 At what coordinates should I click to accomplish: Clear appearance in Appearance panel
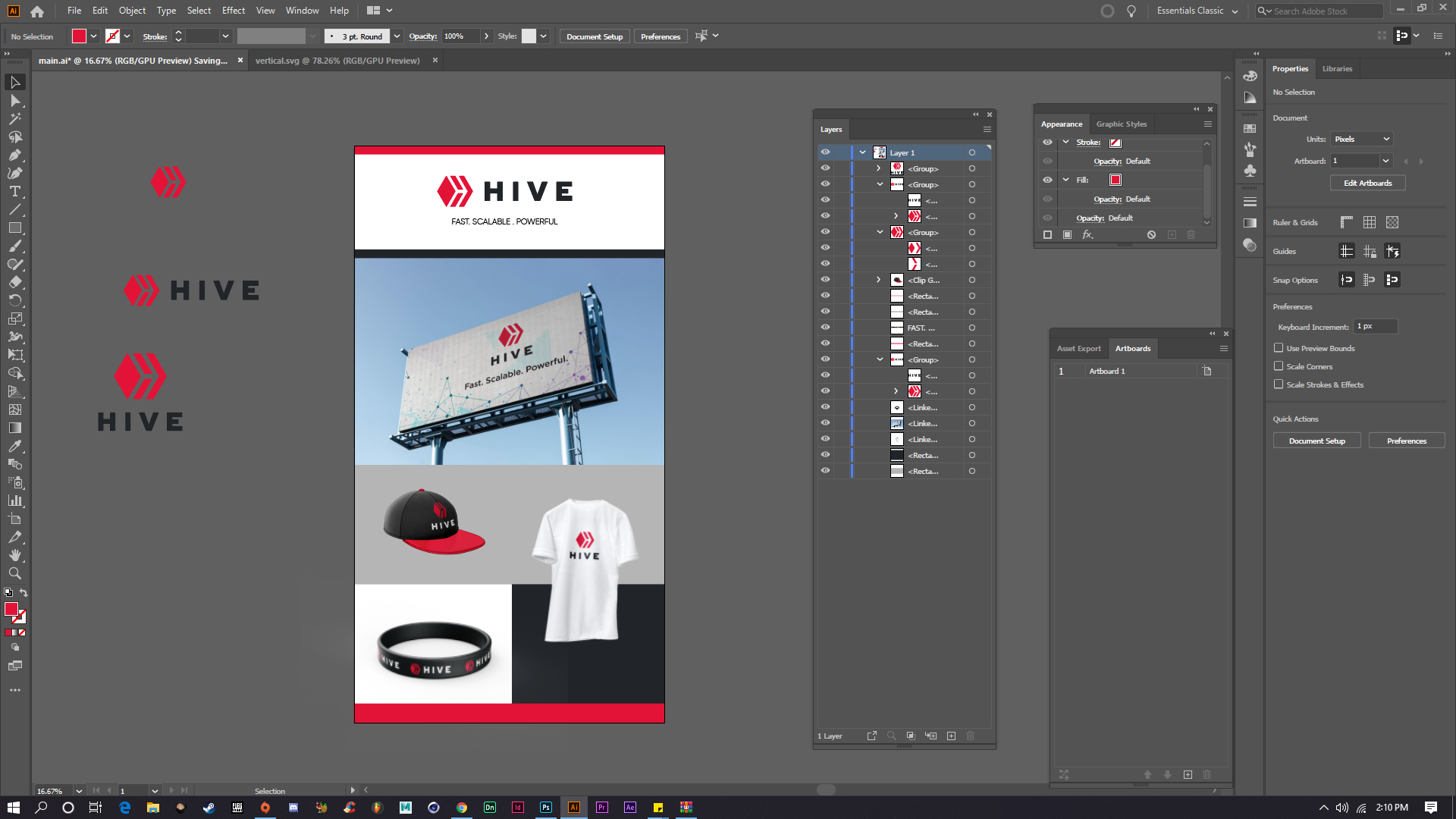coord(1151,235)
